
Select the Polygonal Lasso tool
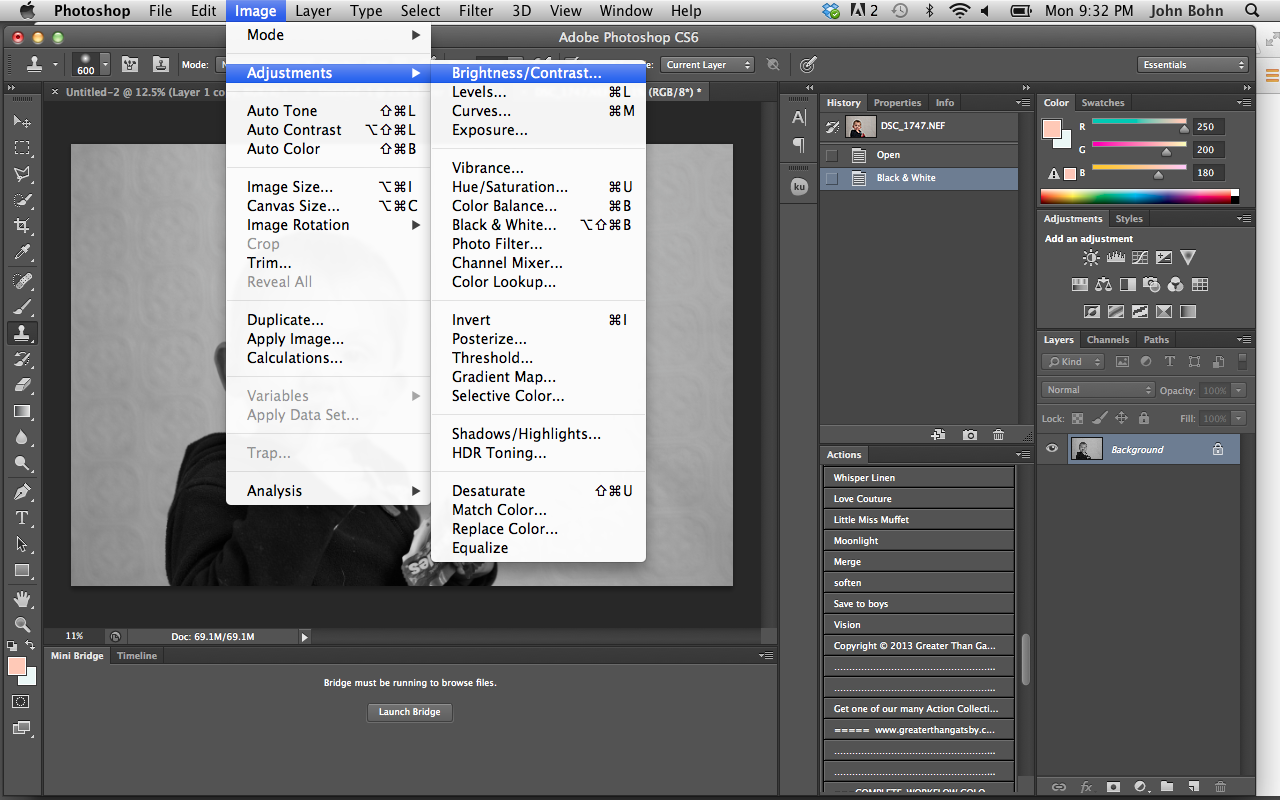tap(22, 173)
